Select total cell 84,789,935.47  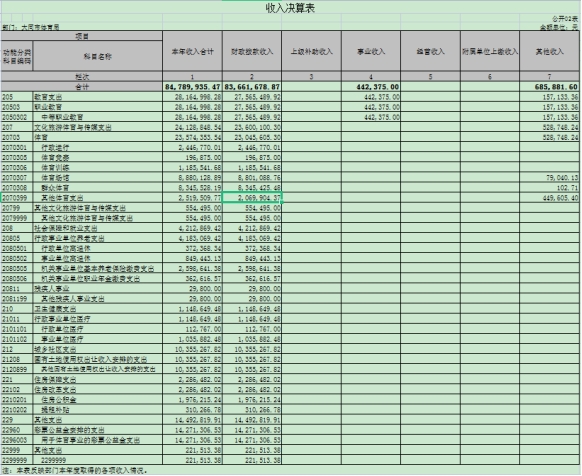(x=192, y=87)
